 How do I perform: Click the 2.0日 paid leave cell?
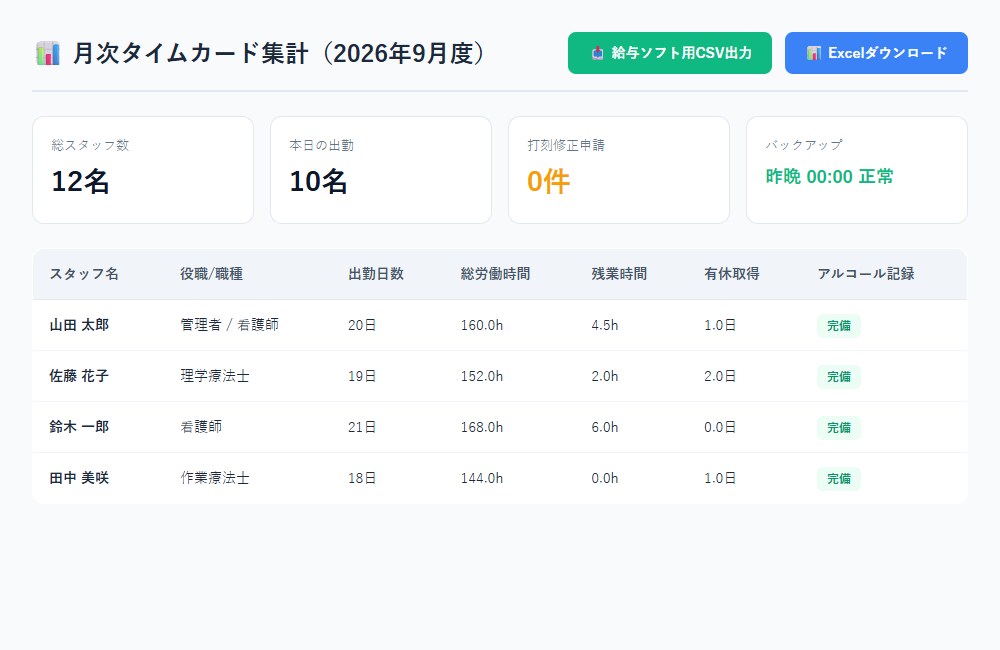(x=720, y=376)
